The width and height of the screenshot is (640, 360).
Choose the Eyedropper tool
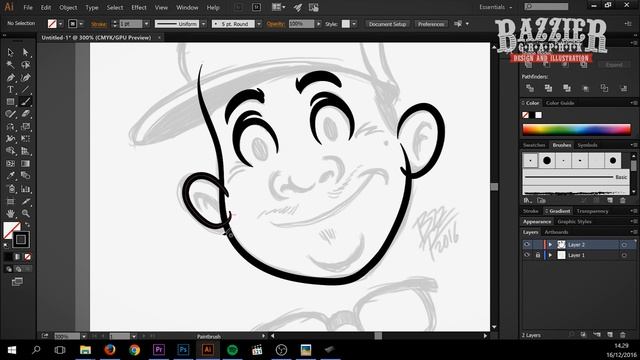point(11,176)
